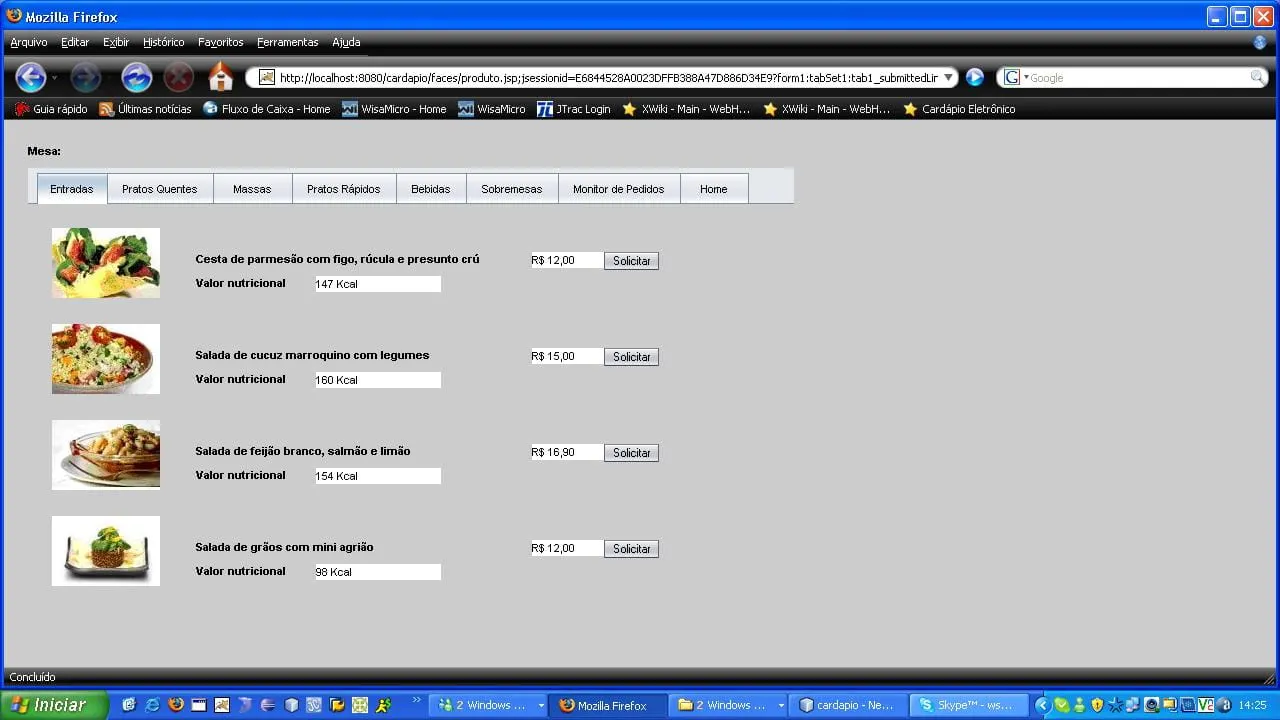Open the back button history dropdown arrow

point(54,78)
